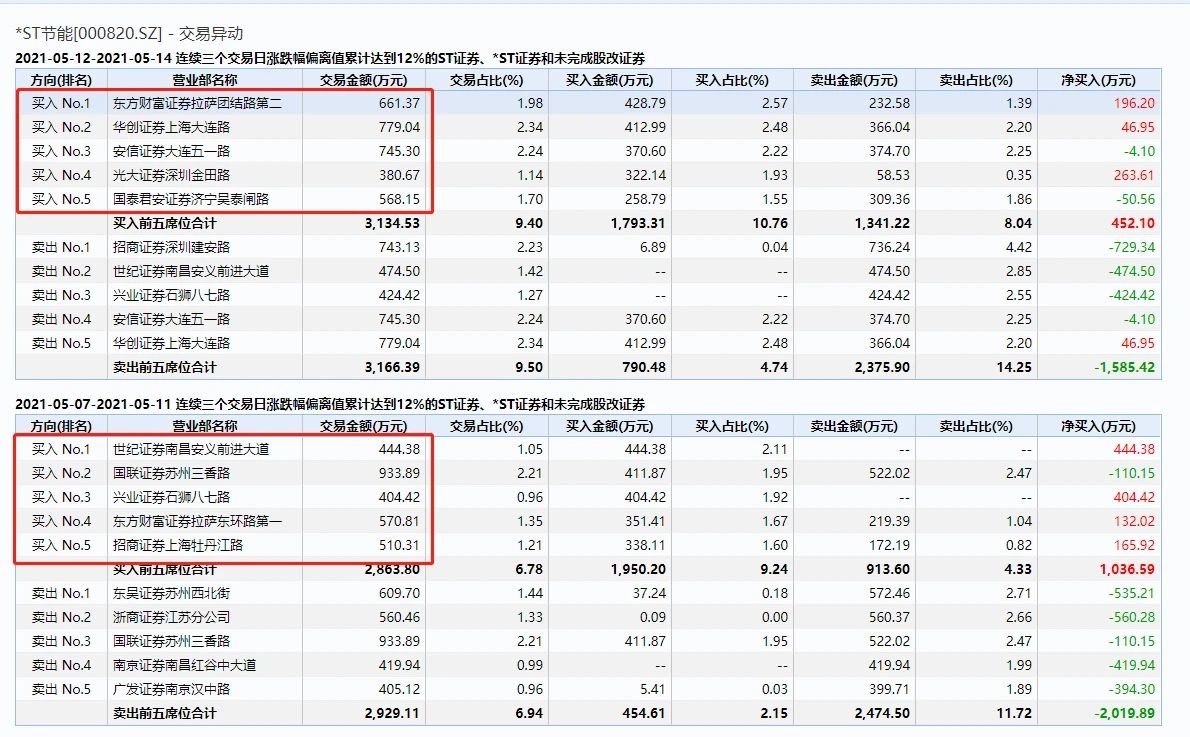Click the 405.12 amount cell
The image size is (1190, 737).
pos(399,689)
